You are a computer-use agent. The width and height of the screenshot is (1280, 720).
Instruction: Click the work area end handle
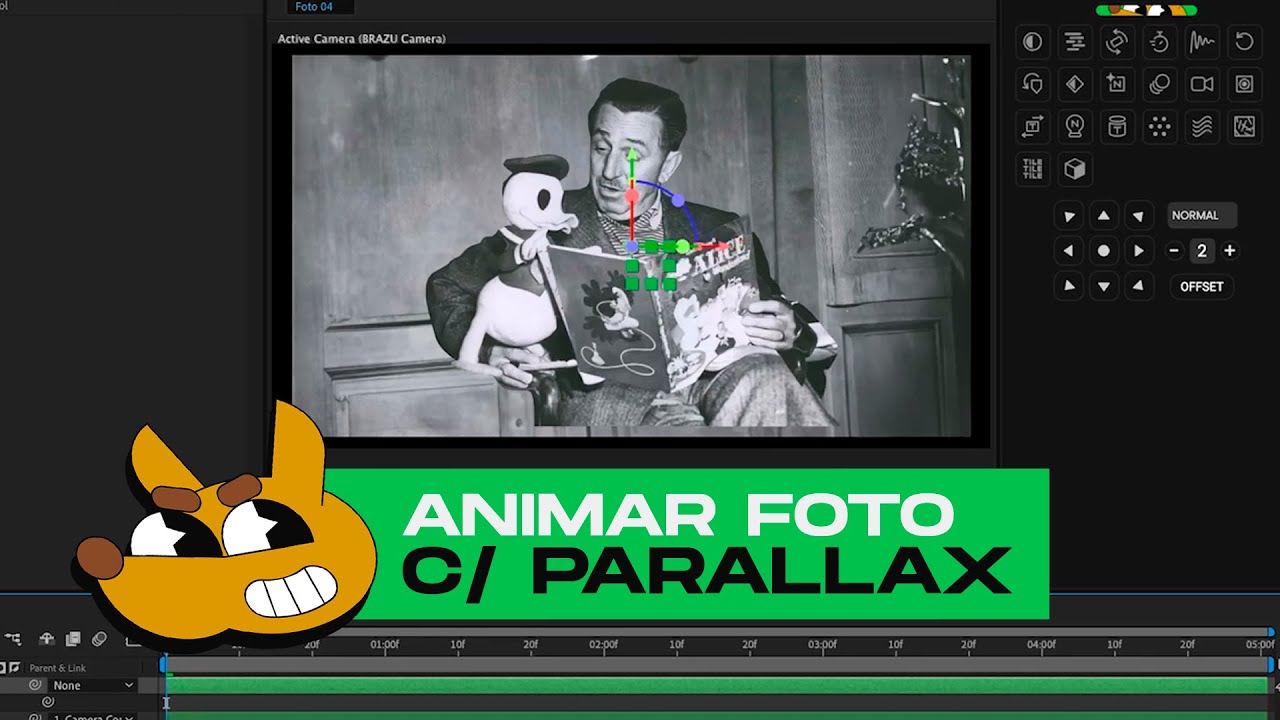(x=1272, y=664)
